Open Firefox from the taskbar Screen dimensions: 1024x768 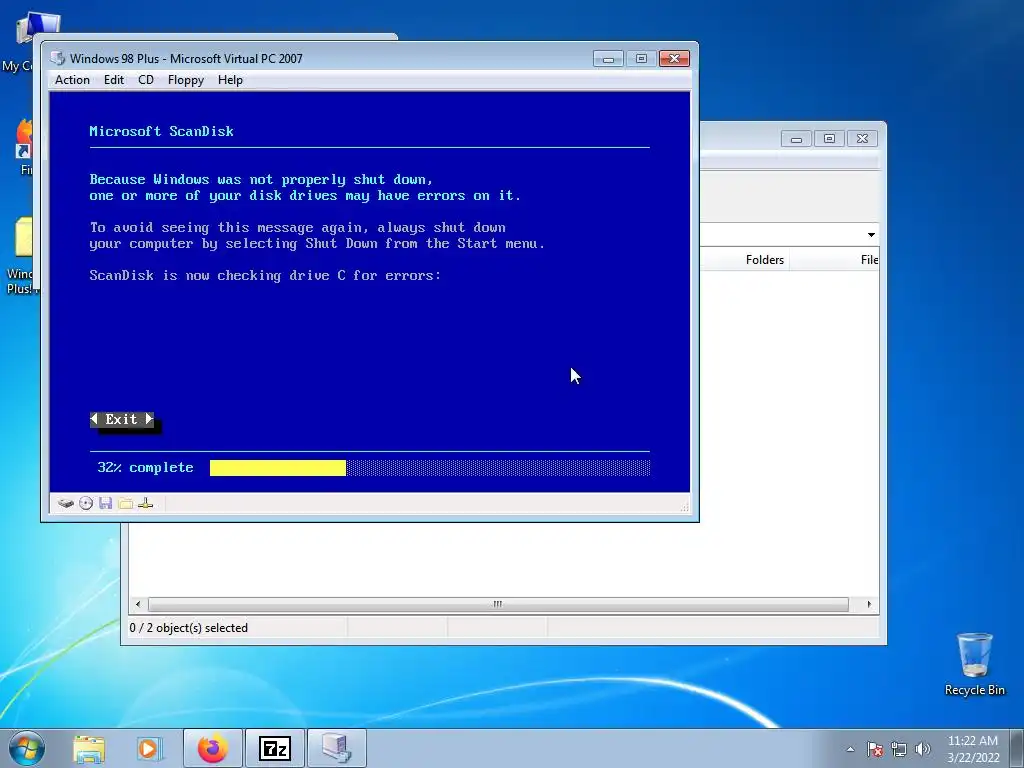coord(213,749)
